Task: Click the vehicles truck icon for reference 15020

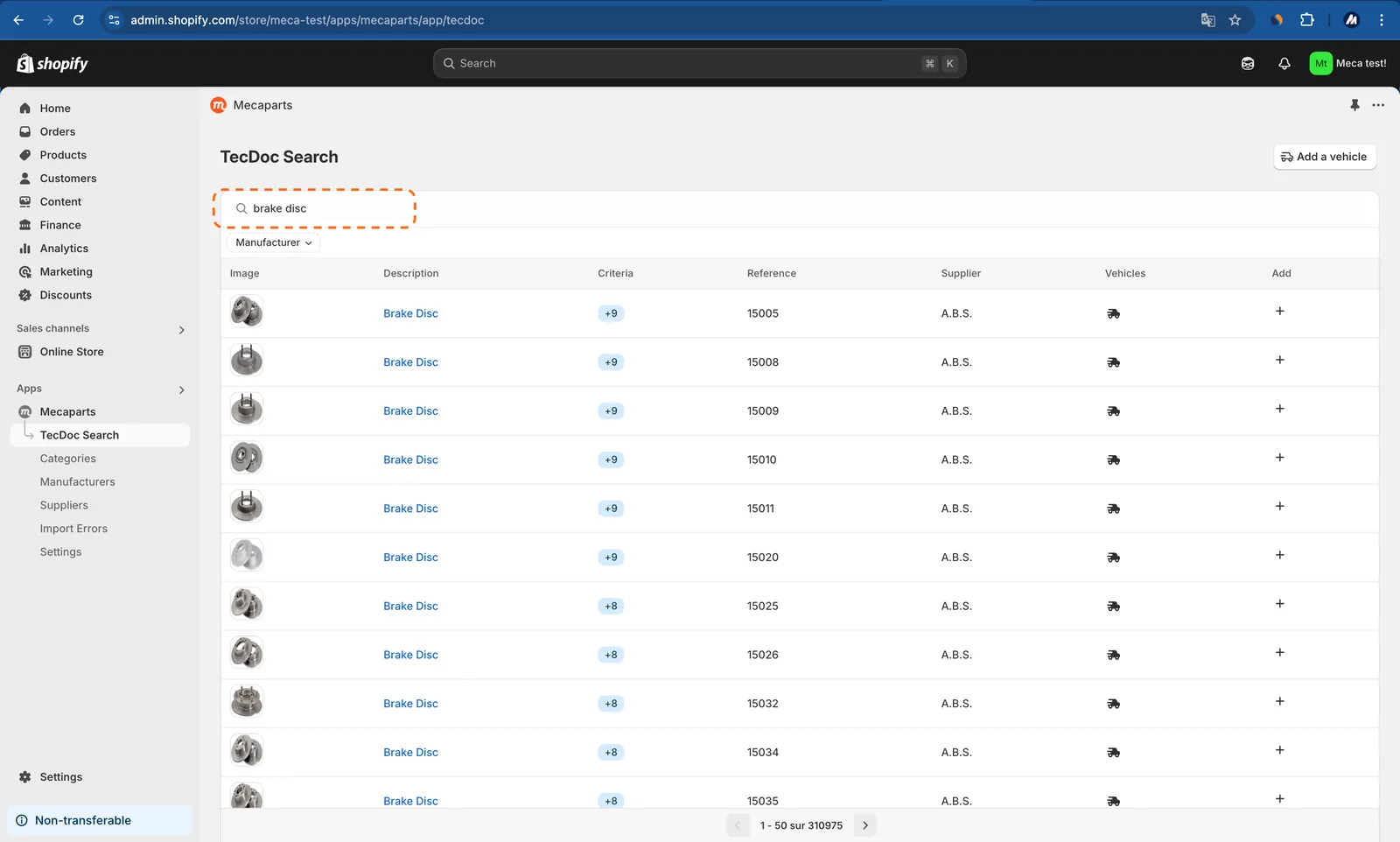Action: coord(1113,558)
